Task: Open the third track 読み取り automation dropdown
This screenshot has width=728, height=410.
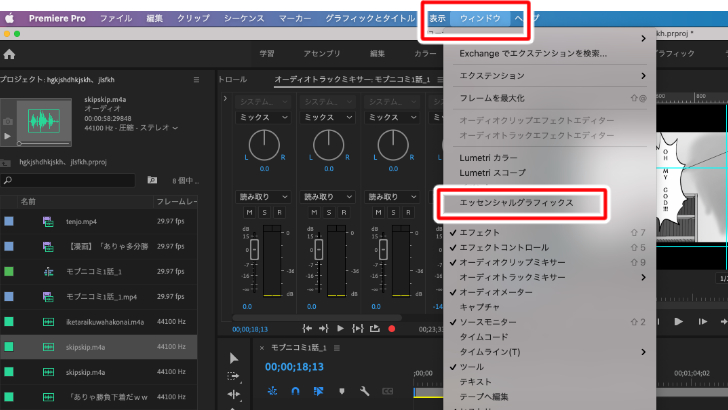Action: click(392, 197)
